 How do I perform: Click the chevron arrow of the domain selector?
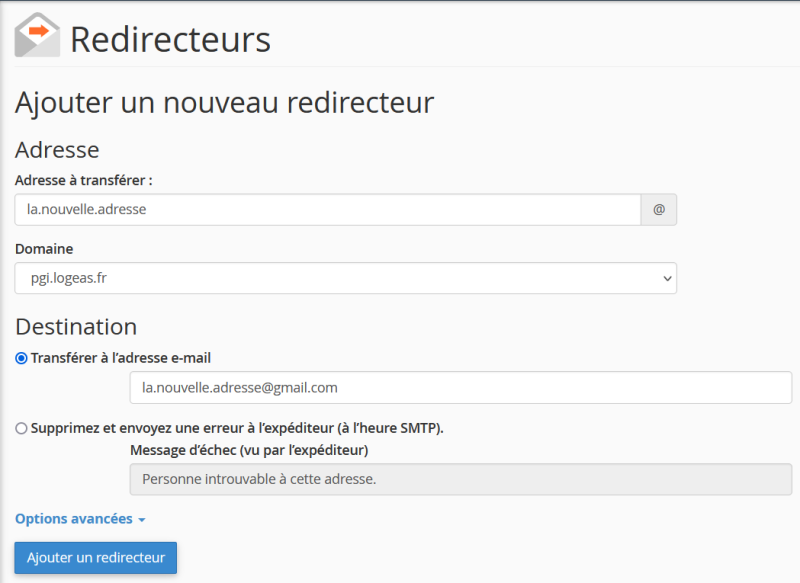667,279
